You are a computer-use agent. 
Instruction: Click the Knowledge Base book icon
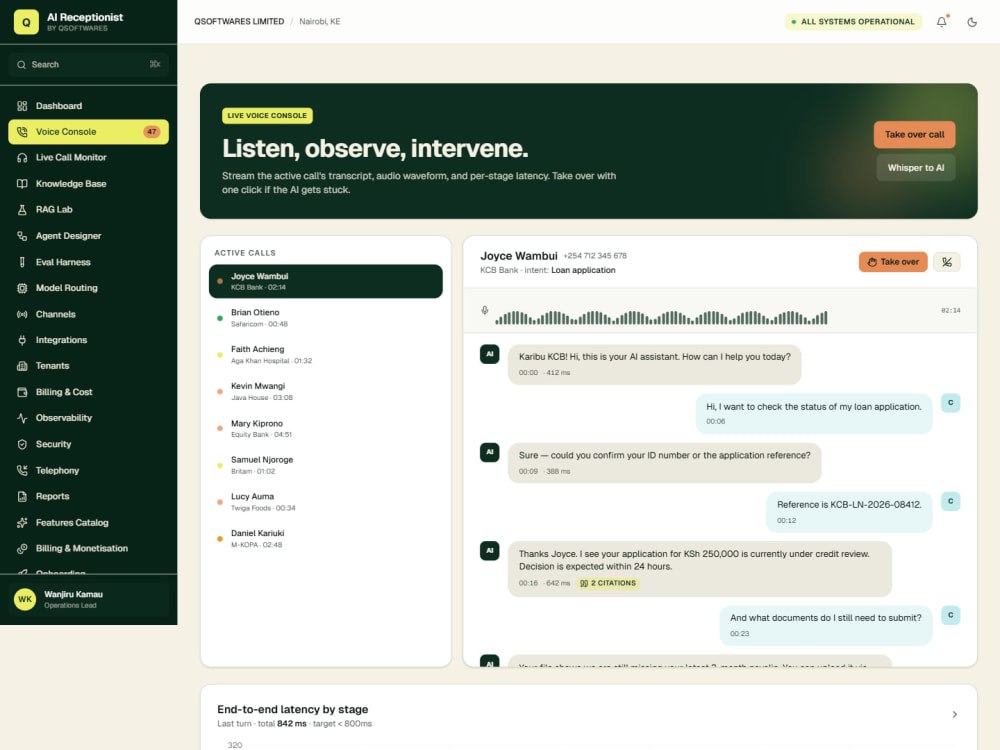tap(22, 184)
